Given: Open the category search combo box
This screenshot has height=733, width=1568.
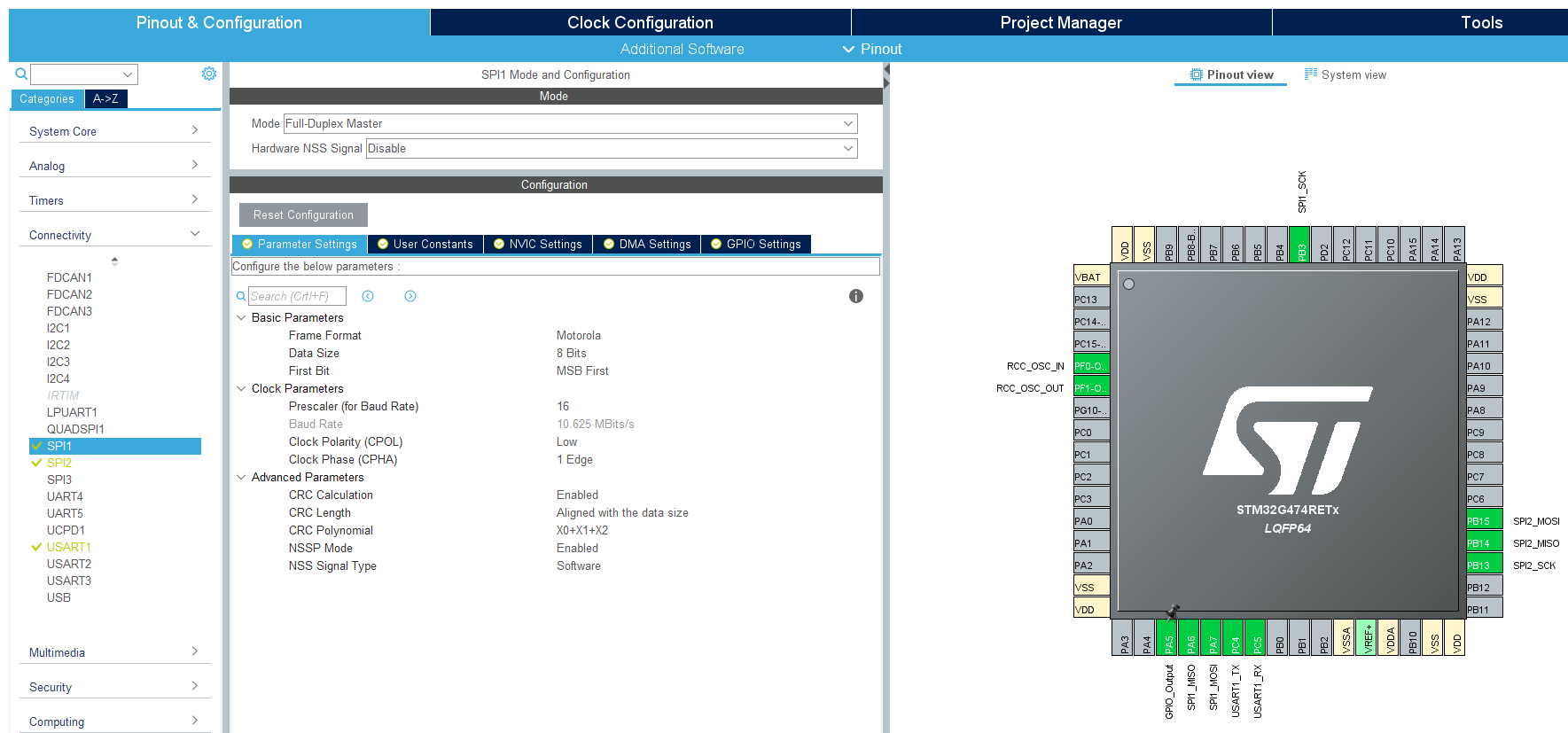Looking at the screenshot, I should tap(84, 74).
